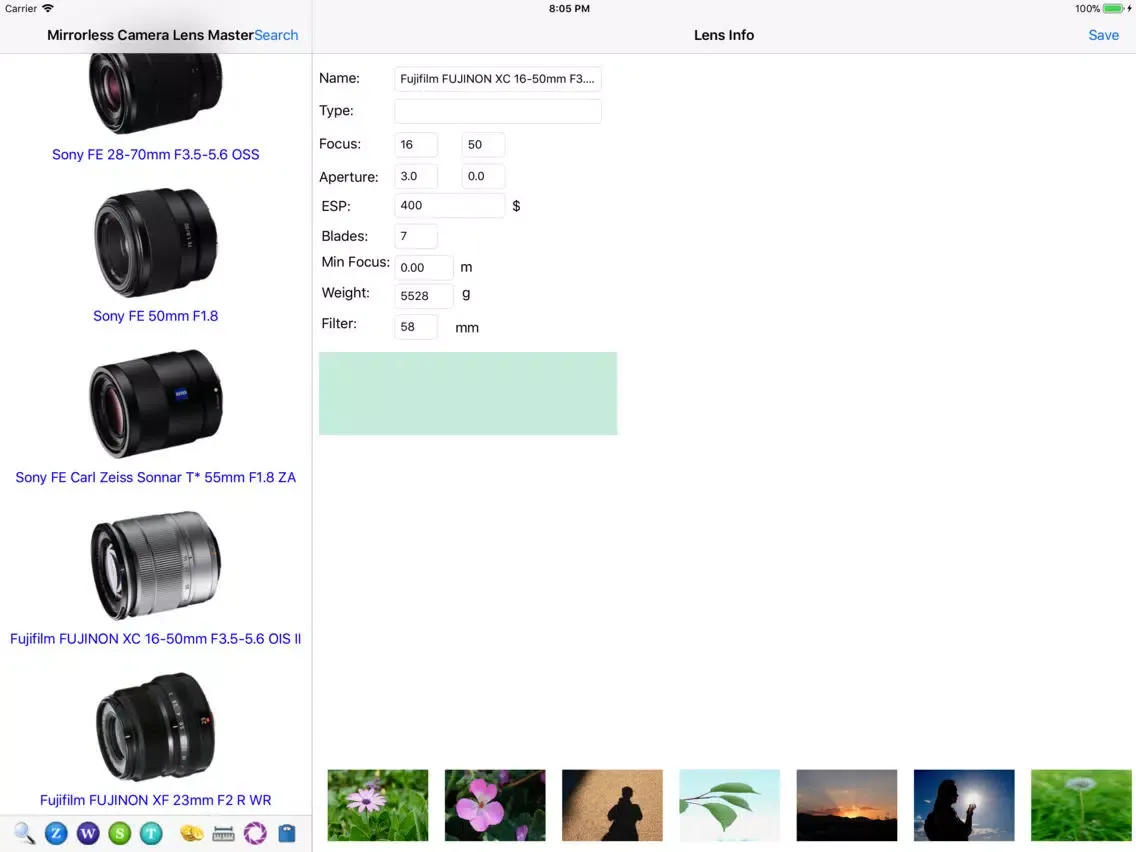Open Fujifilm FUJINON XC 16-50mm link
The width and height of the screenshot is (1136, 852).
point(156,639)
